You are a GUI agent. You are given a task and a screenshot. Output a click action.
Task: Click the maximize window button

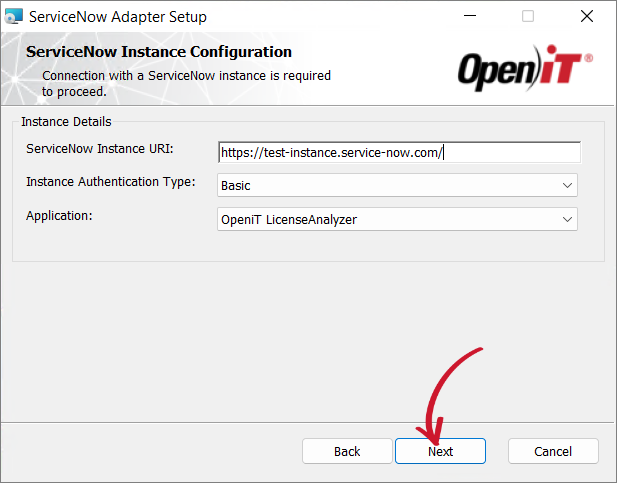528,16
